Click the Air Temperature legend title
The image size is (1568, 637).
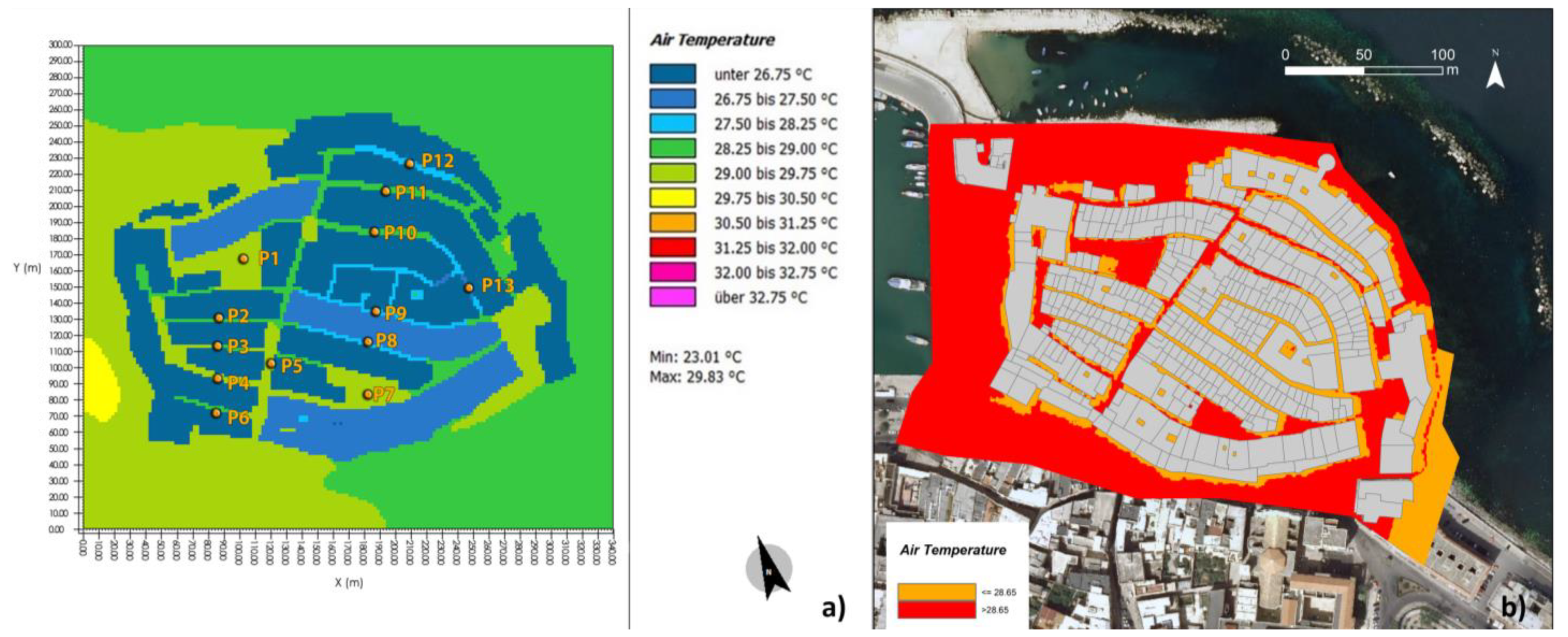[712, 40]
